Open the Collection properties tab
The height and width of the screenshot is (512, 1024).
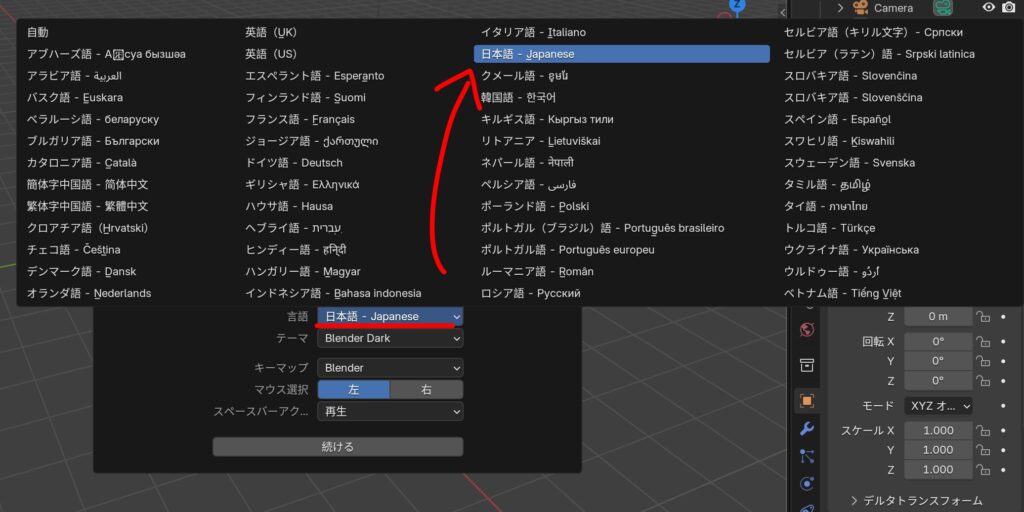tap(807, 364)
